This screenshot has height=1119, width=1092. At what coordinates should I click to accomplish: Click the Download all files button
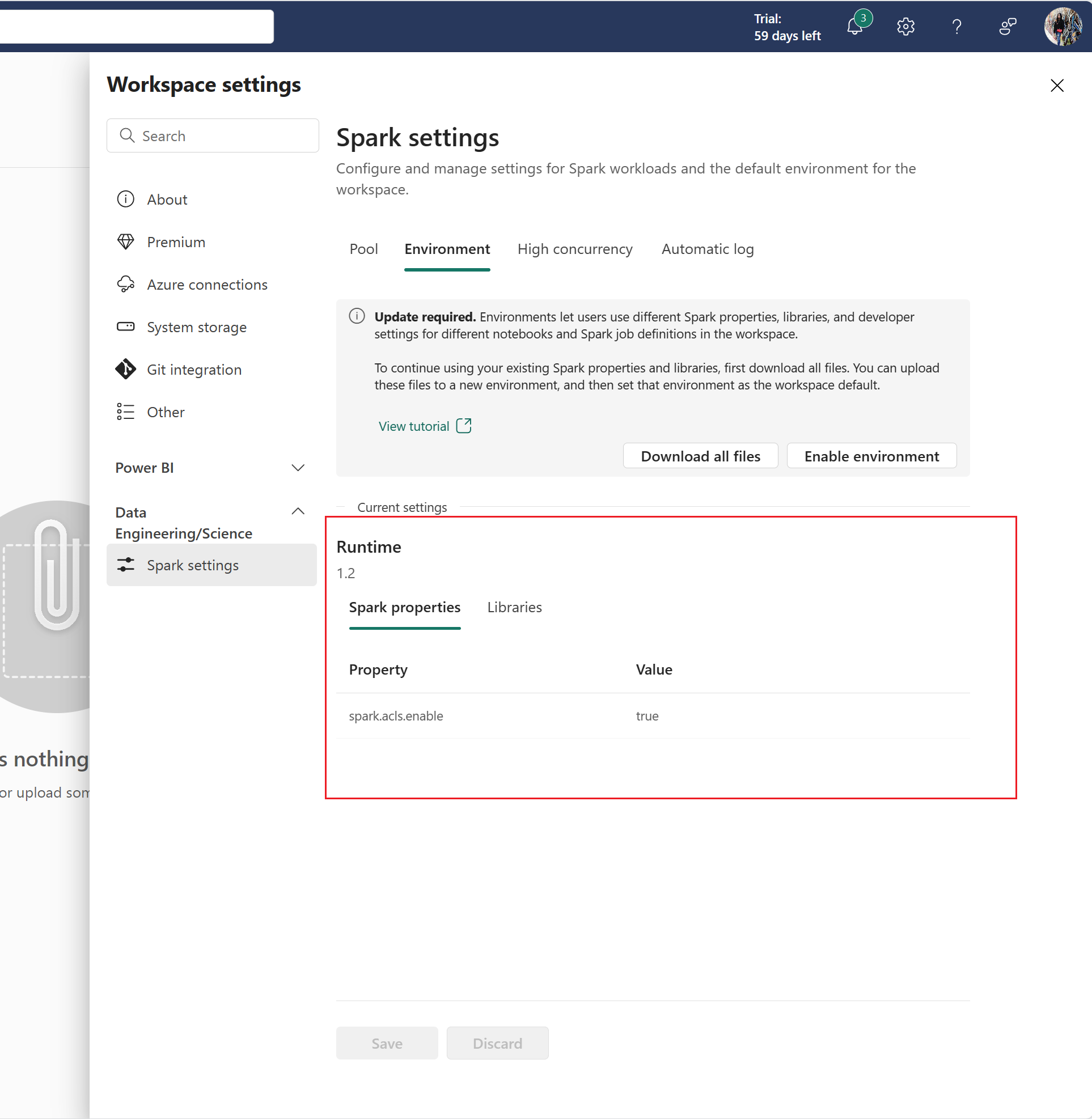tap(700, 455)
